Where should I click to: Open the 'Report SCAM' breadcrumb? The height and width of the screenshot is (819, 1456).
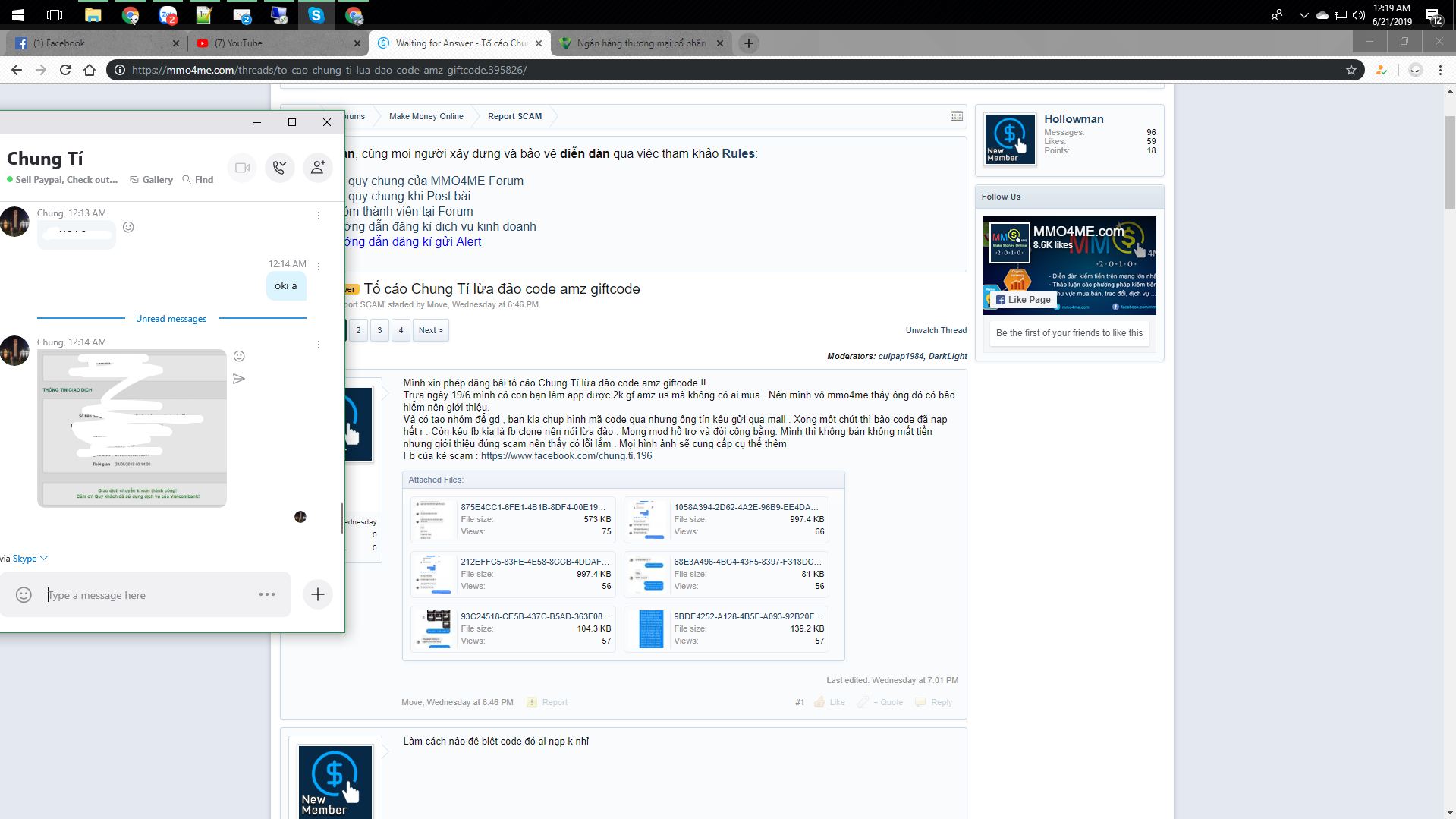tap(515, 116)
